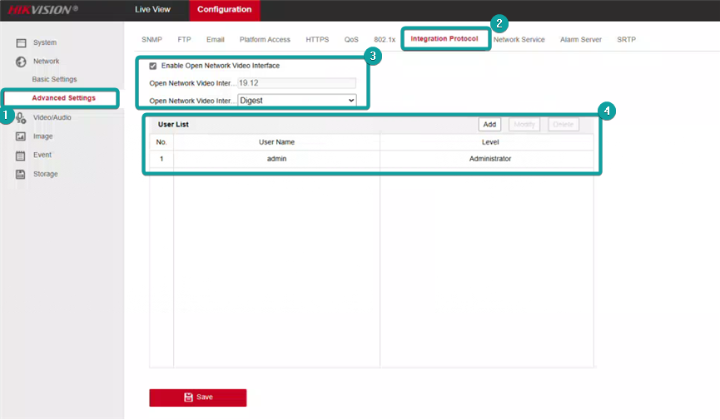Click the System monitor icon in sidebar
This screenshot has width=720, height=420.
tap(20, 42)
